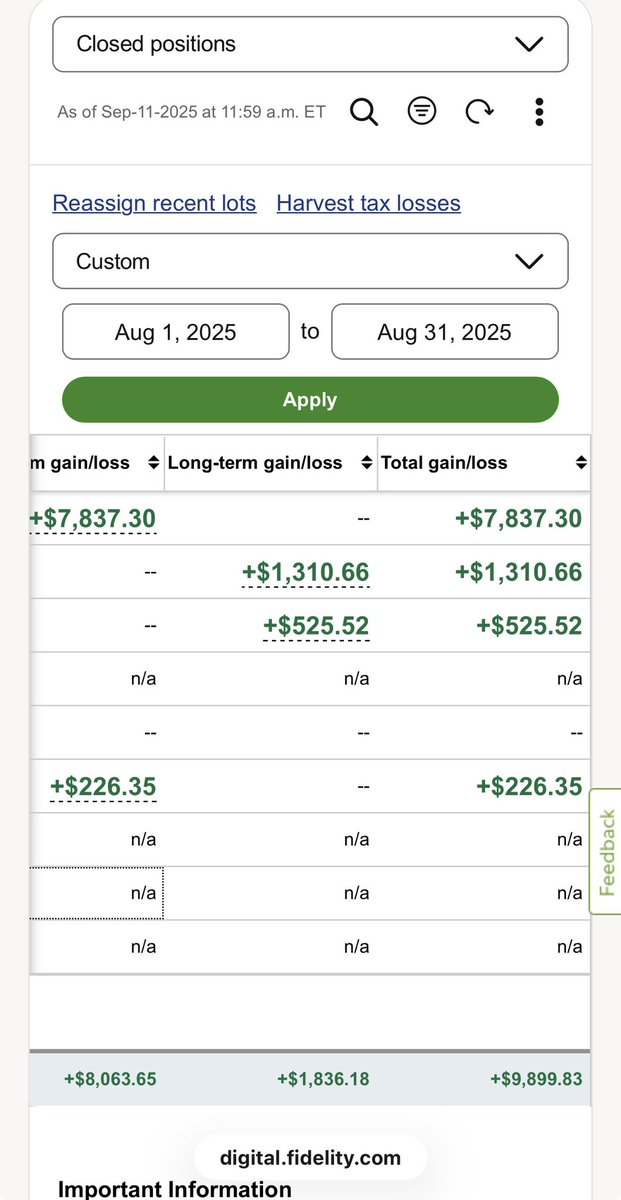621x1200 pixels.
Task: Expand the Custom date range dropdown
Action: point(310,261)
